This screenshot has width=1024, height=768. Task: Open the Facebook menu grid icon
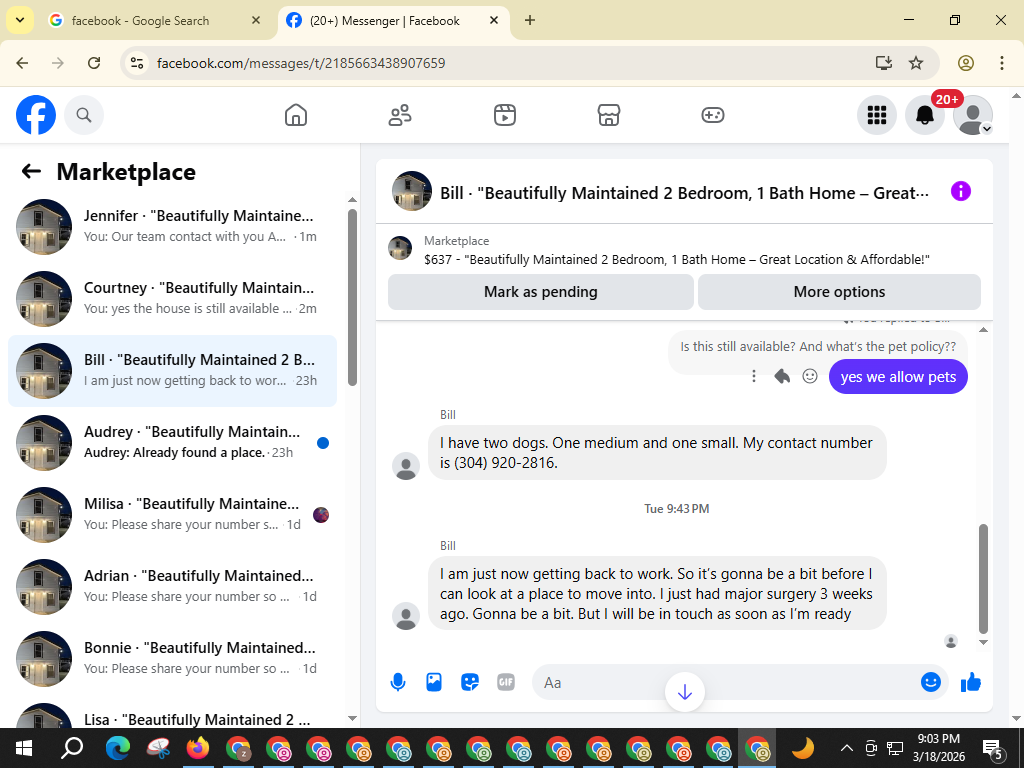click(876, 116)
